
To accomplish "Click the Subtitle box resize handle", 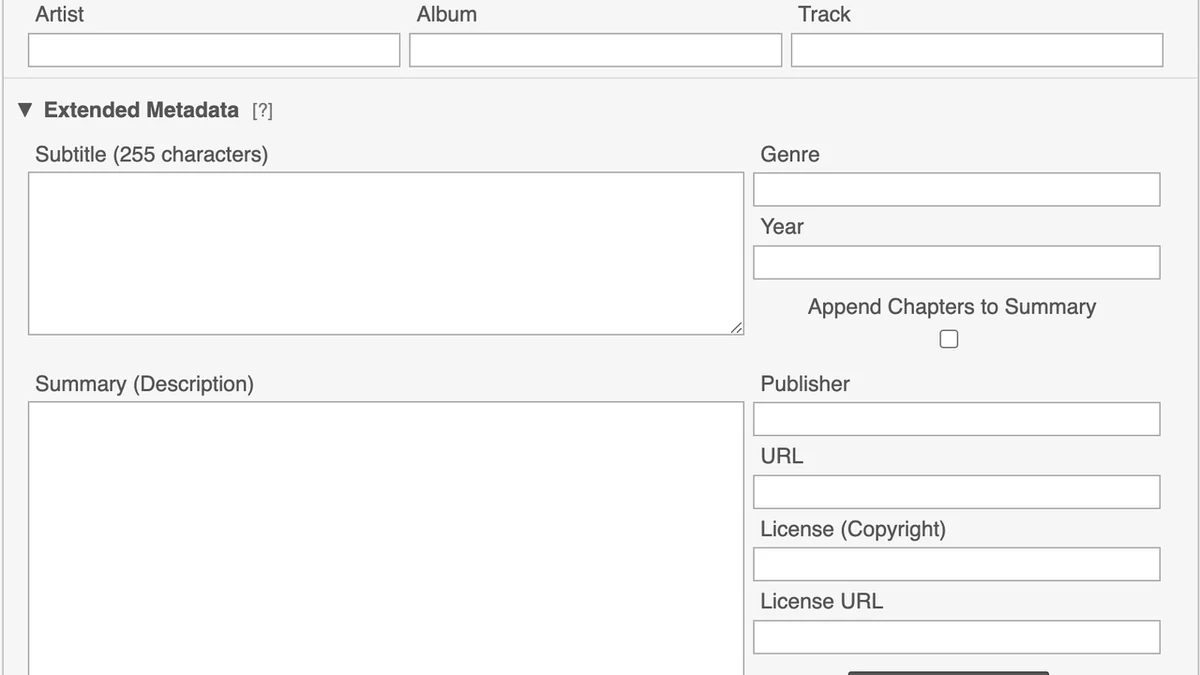I will point(736,327).
